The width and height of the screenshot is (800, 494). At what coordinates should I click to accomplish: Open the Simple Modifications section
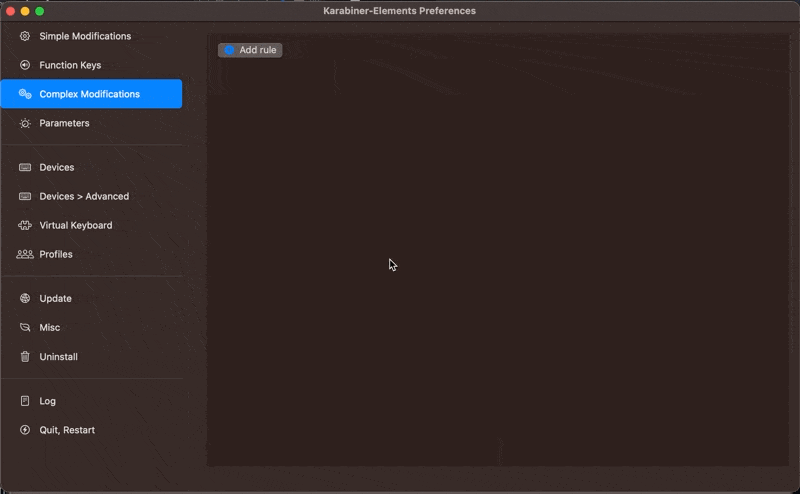[91, 36]
